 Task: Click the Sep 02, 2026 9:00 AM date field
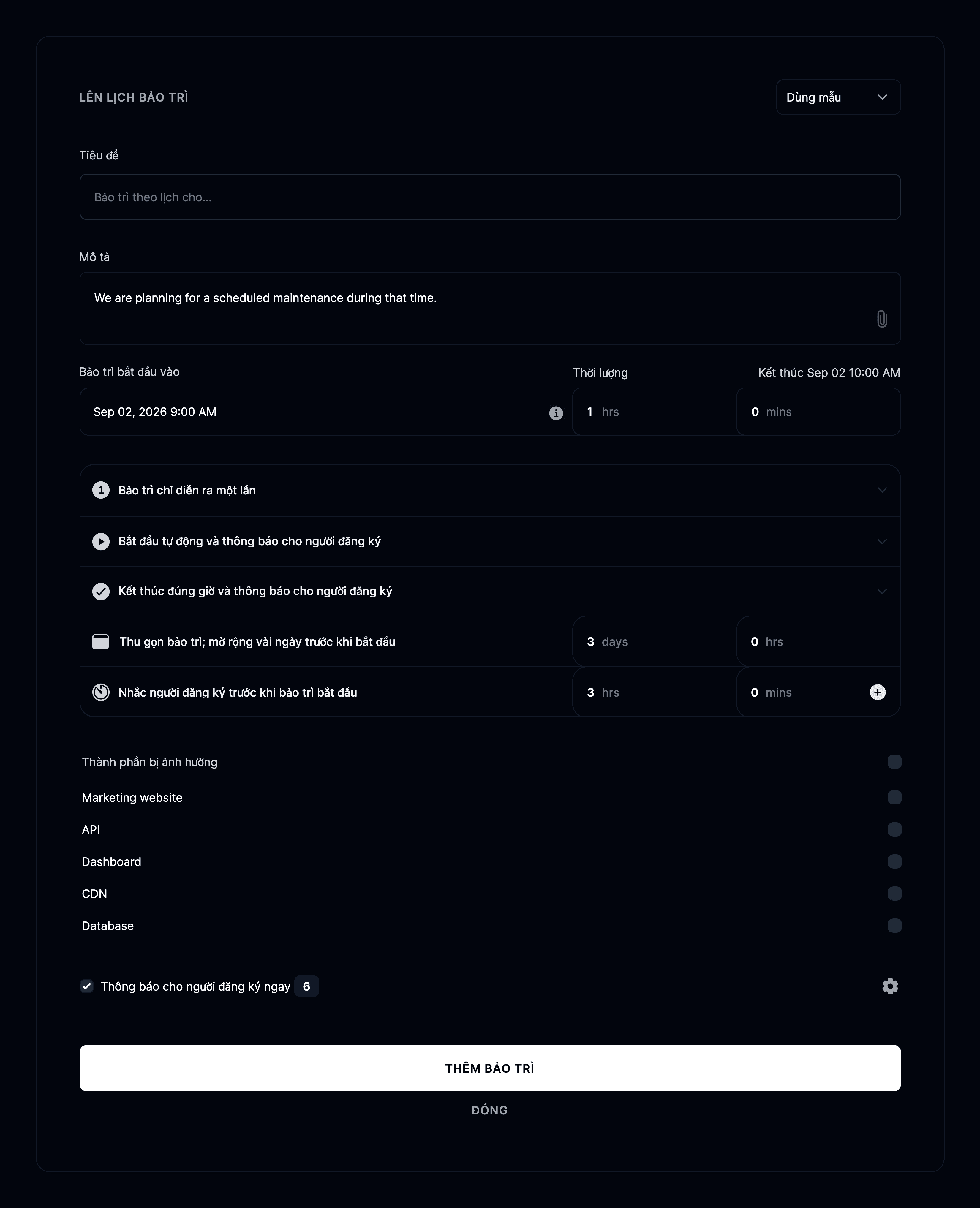pos(326,412)
